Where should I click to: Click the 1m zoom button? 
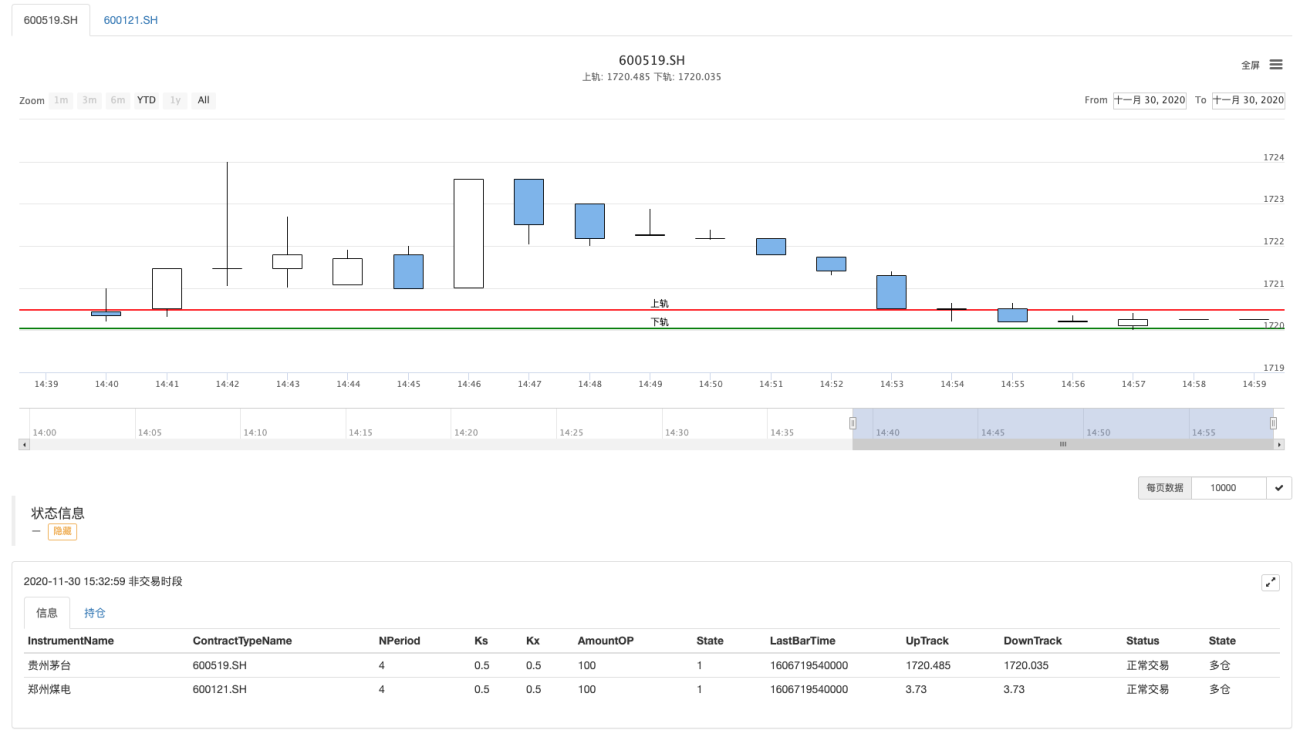[61, 100]
